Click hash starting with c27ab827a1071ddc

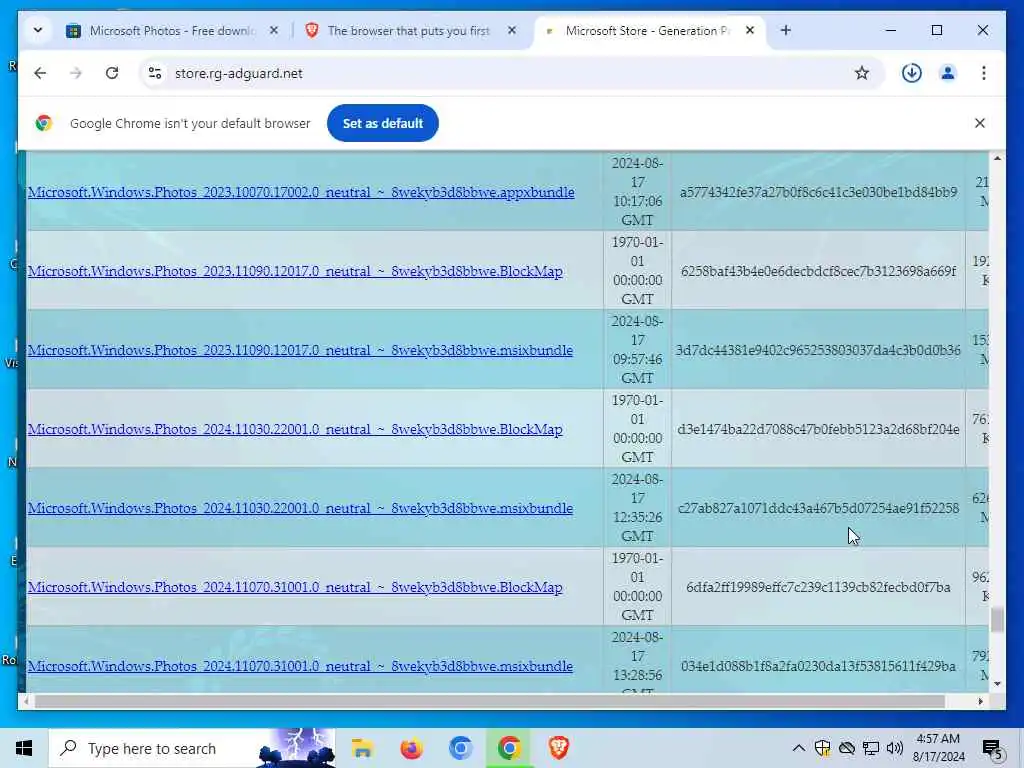[818, 508]
